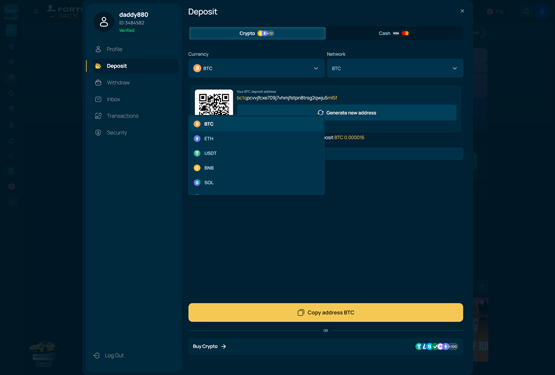Open Security shield settings
This screenshot has width=555, height=375.
point(98,132)
